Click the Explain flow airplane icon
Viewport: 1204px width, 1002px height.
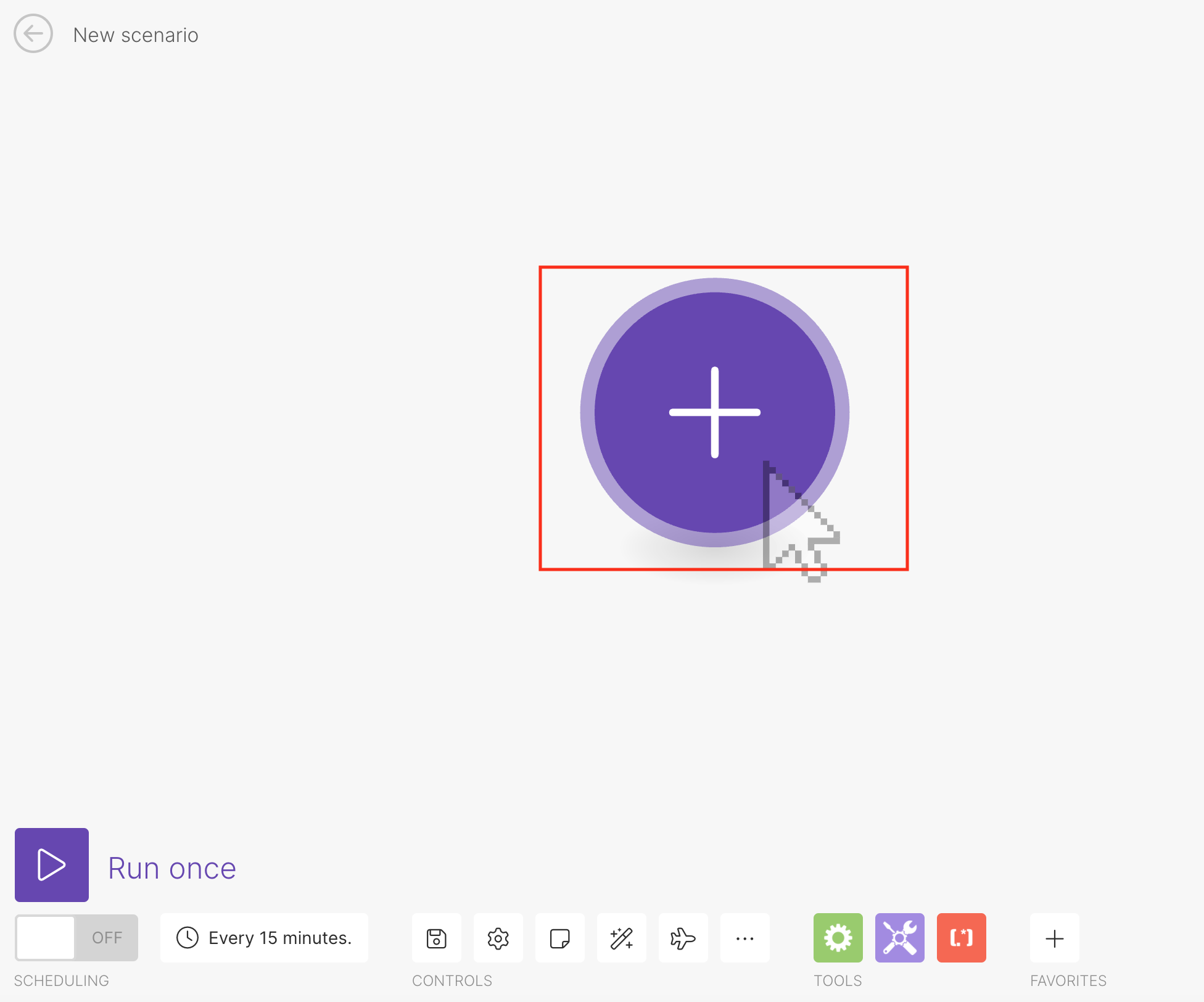click(683, 938)
